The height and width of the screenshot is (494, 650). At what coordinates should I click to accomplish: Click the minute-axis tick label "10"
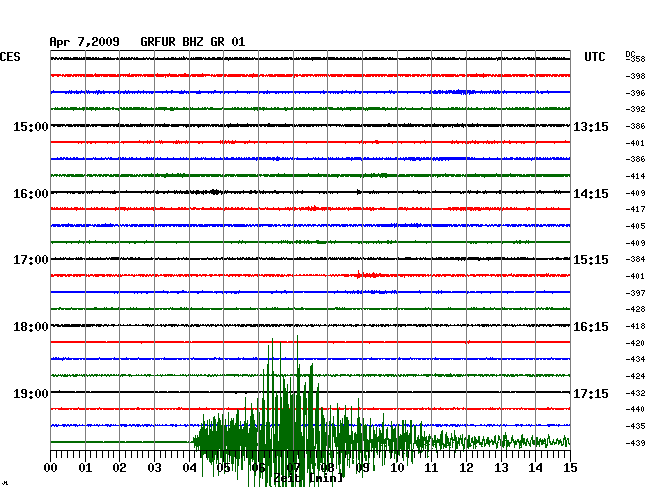point(397,468)
